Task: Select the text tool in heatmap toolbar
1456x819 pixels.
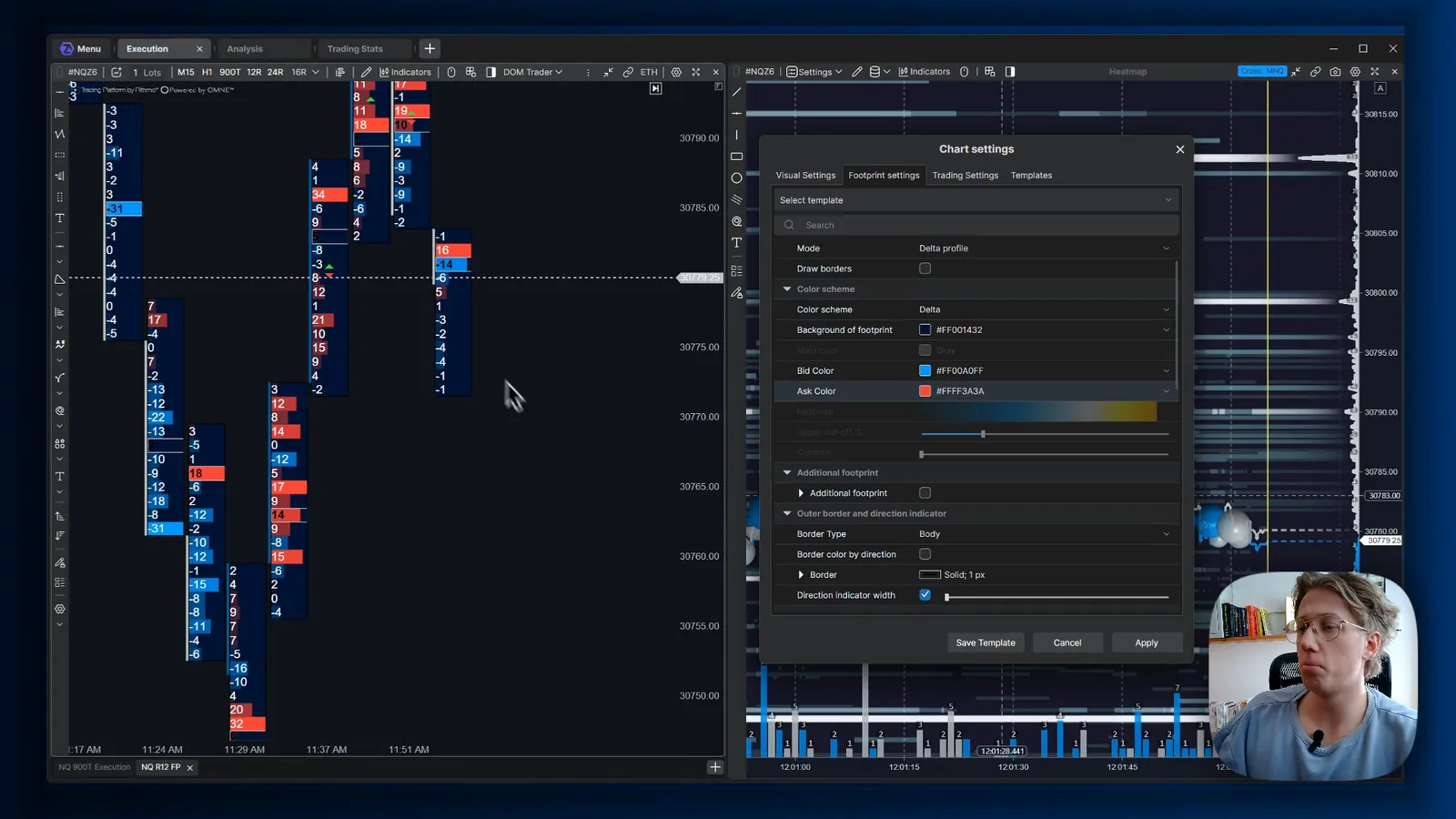Action: point(736,243)
